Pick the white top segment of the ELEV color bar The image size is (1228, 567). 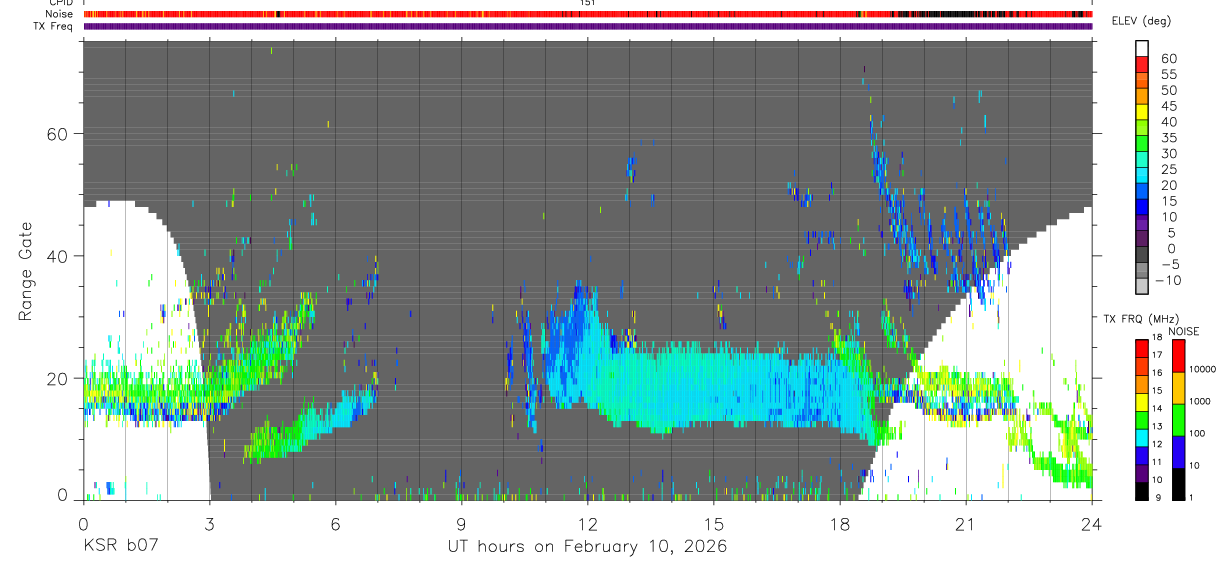(1143, 48)
